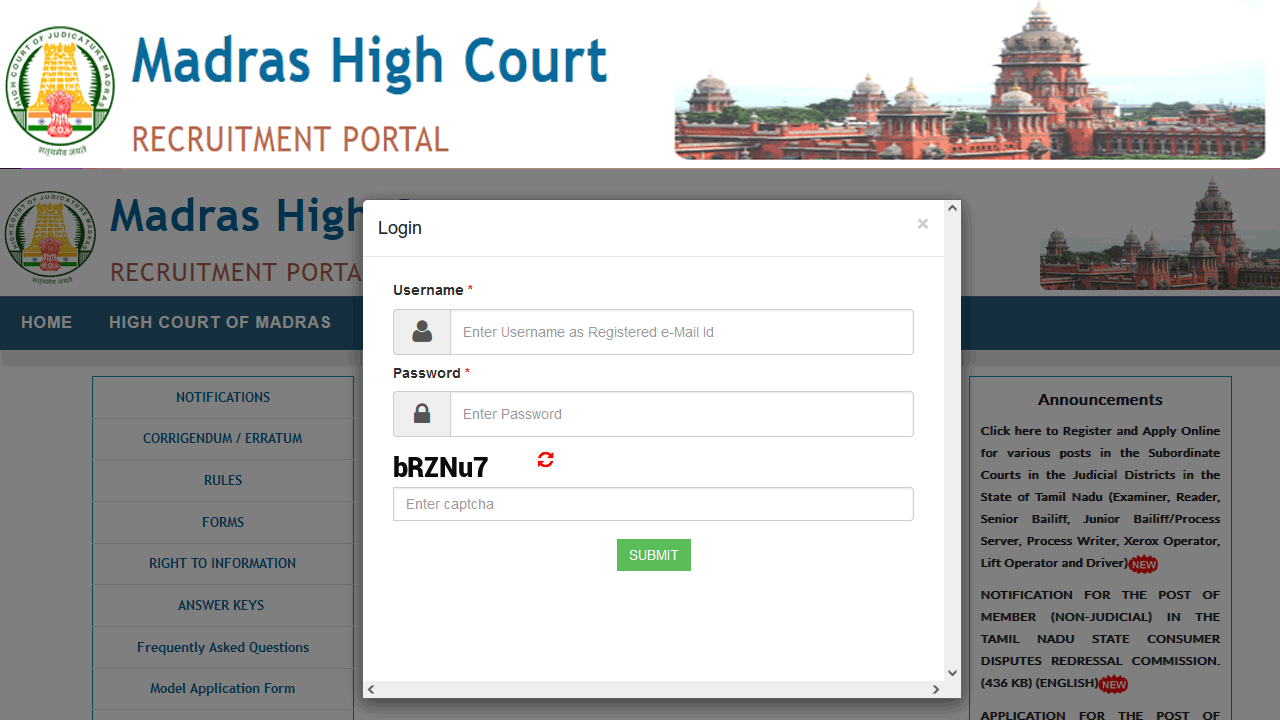Close the Login dialog with X
1280x720 pixels.
tap(923, 224)
